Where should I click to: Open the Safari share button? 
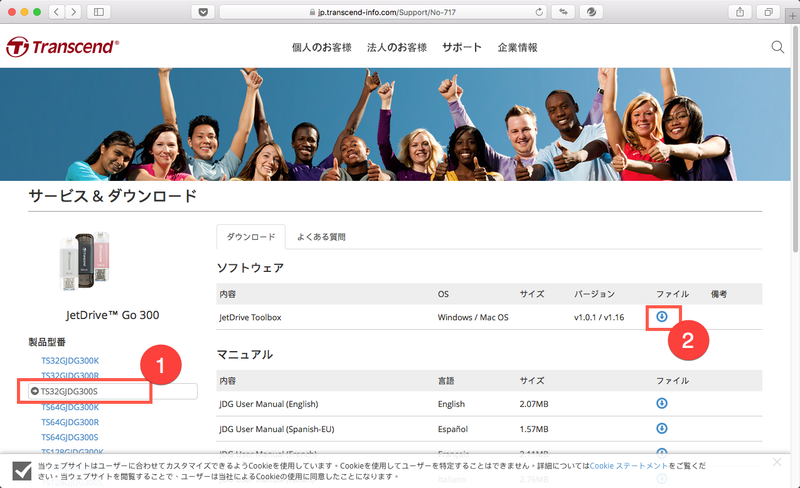(x=740, y=12)
